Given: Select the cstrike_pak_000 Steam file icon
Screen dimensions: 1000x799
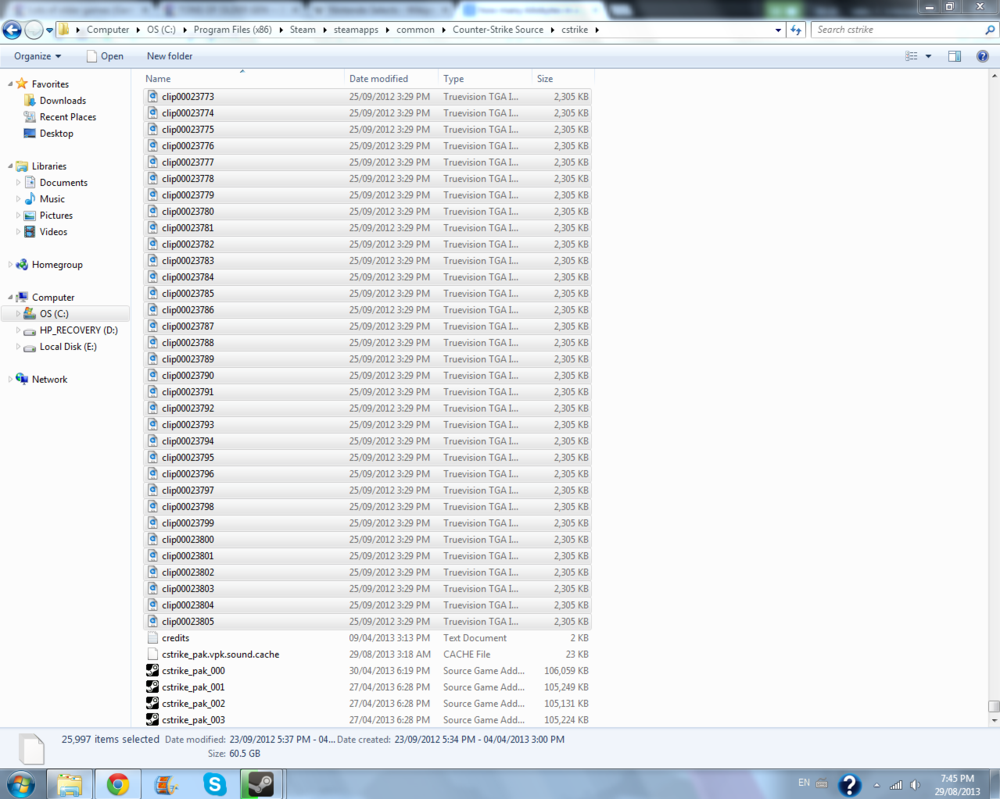Looking at the screenshot, I should tap(152, 671).
